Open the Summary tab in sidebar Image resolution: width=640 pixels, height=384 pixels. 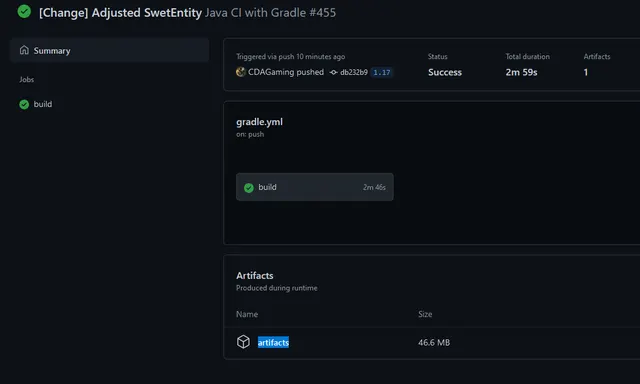pos(110,51)
